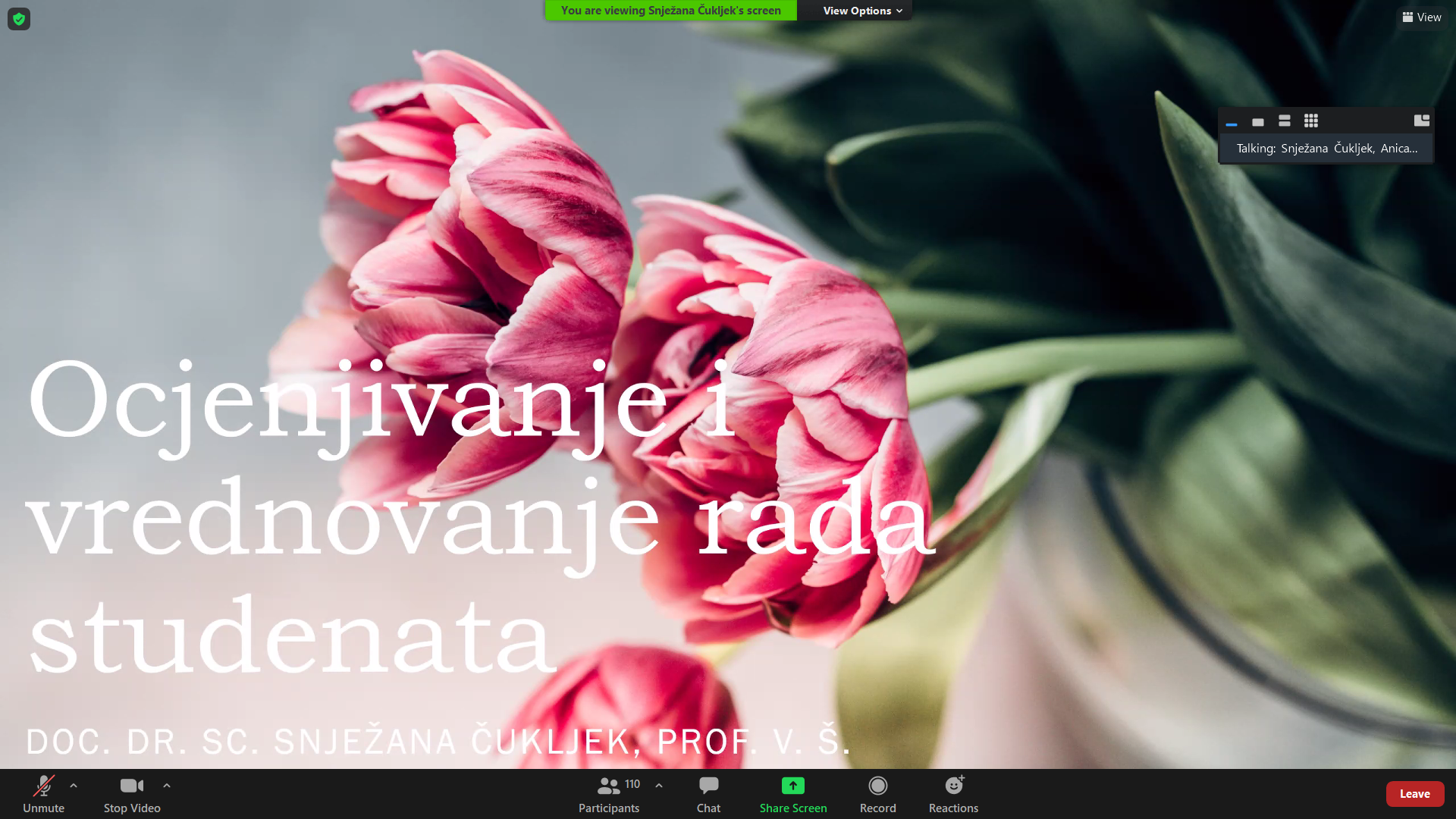Screen dimensions: 1456x819
Task: Open video options arrow next to Stop Video
Action: [x=167, y=786]
